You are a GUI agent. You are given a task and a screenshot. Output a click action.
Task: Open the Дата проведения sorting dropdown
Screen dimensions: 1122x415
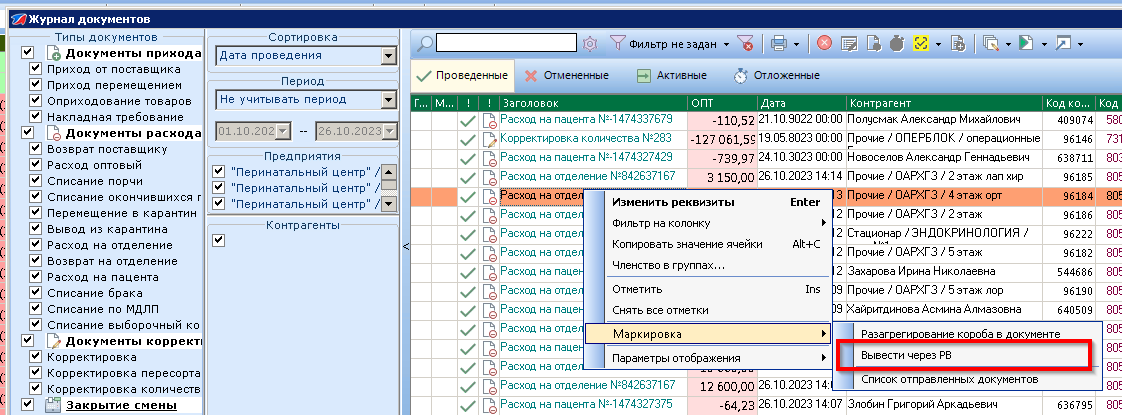pos(389,55)
